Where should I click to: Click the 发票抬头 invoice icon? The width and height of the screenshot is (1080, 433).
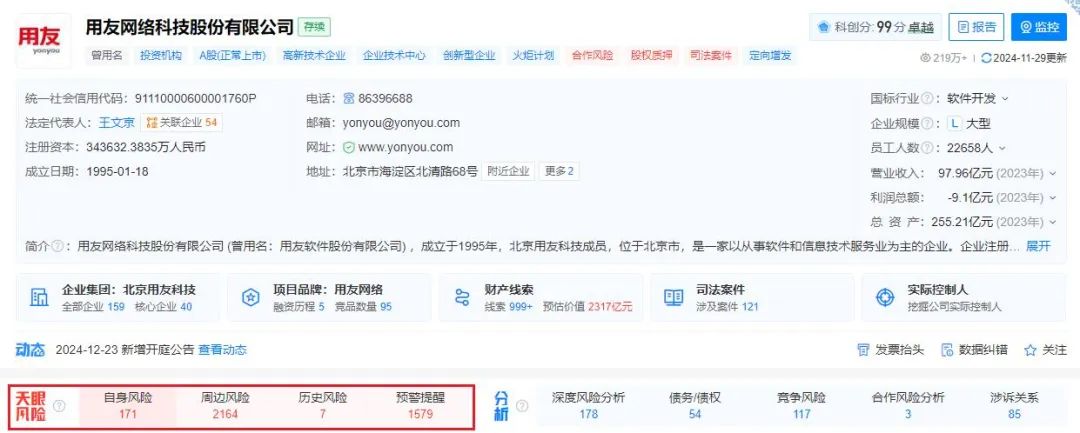863,350
